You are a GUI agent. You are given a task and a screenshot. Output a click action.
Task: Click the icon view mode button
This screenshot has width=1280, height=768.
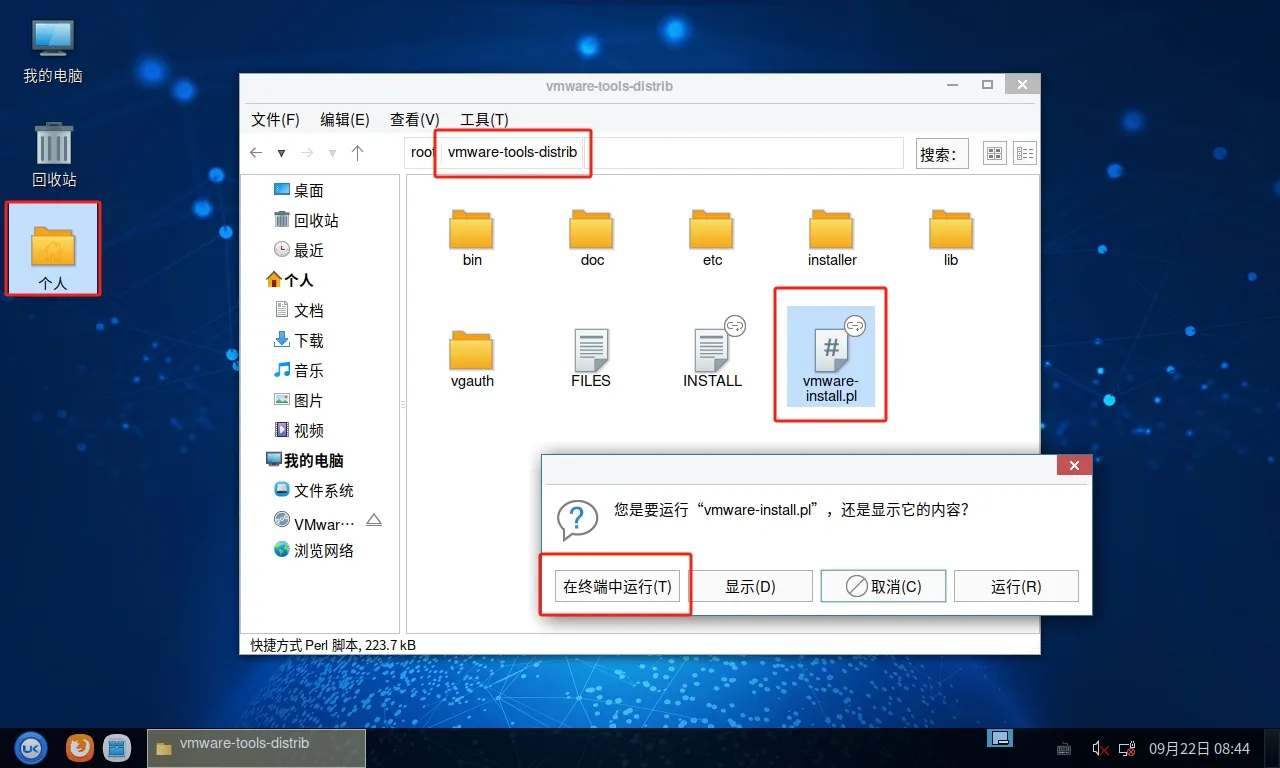[x=994, y=153]
